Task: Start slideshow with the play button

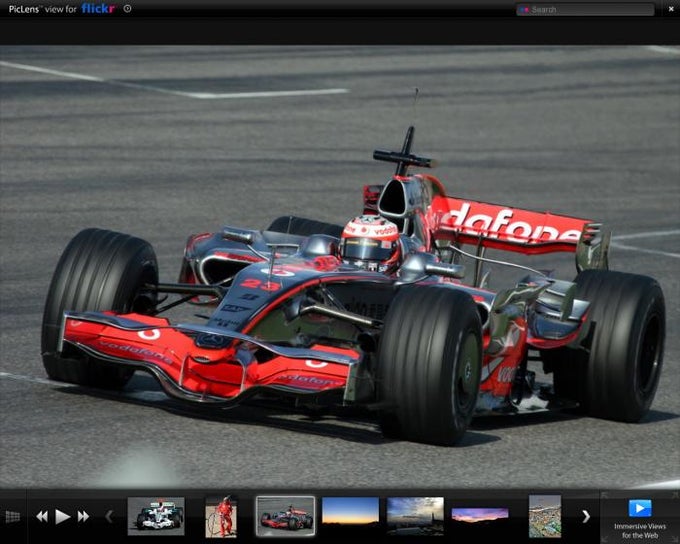Action: point(62,517)
